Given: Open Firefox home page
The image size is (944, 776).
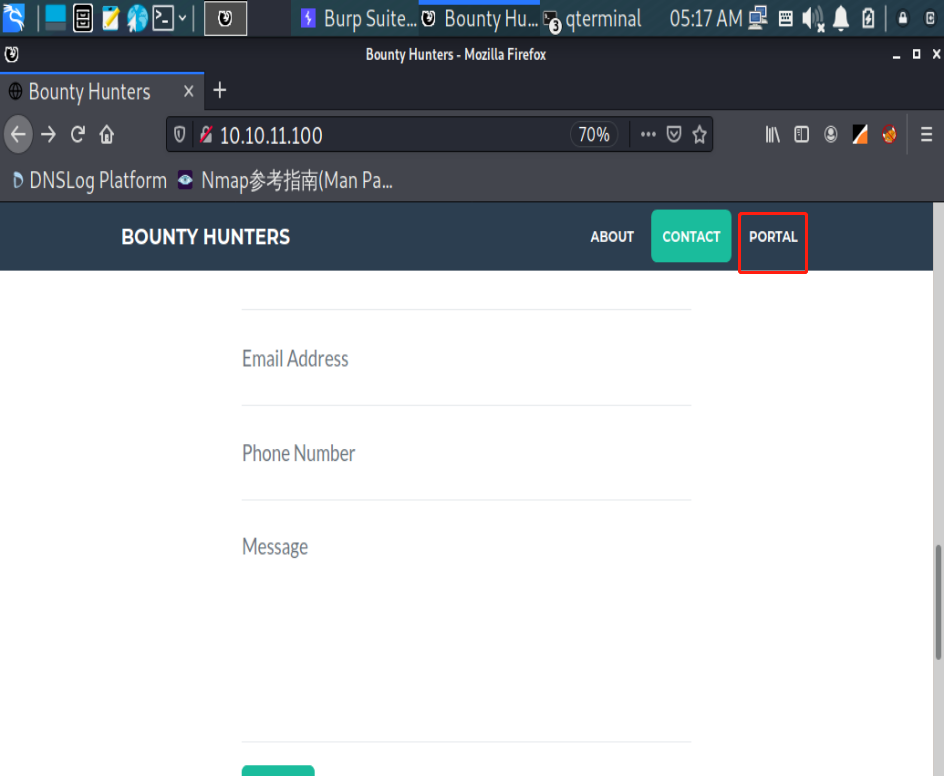Looking at the screenshot, I should (x=107, y=134).
